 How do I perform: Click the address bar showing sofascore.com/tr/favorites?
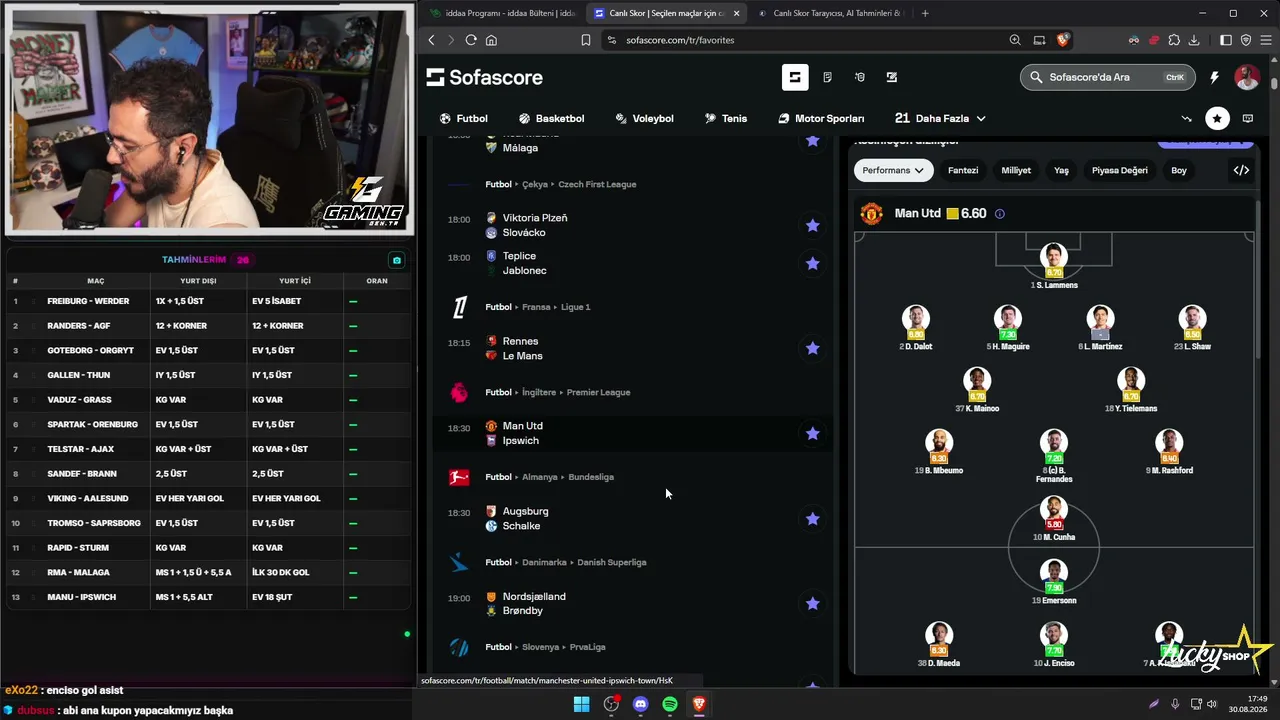tap(800, 40)
